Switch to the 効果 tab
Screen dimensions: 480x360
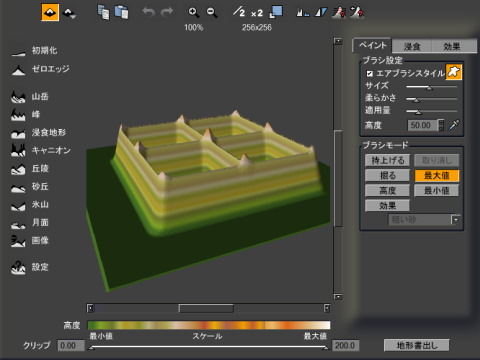(x=452, y=46)
